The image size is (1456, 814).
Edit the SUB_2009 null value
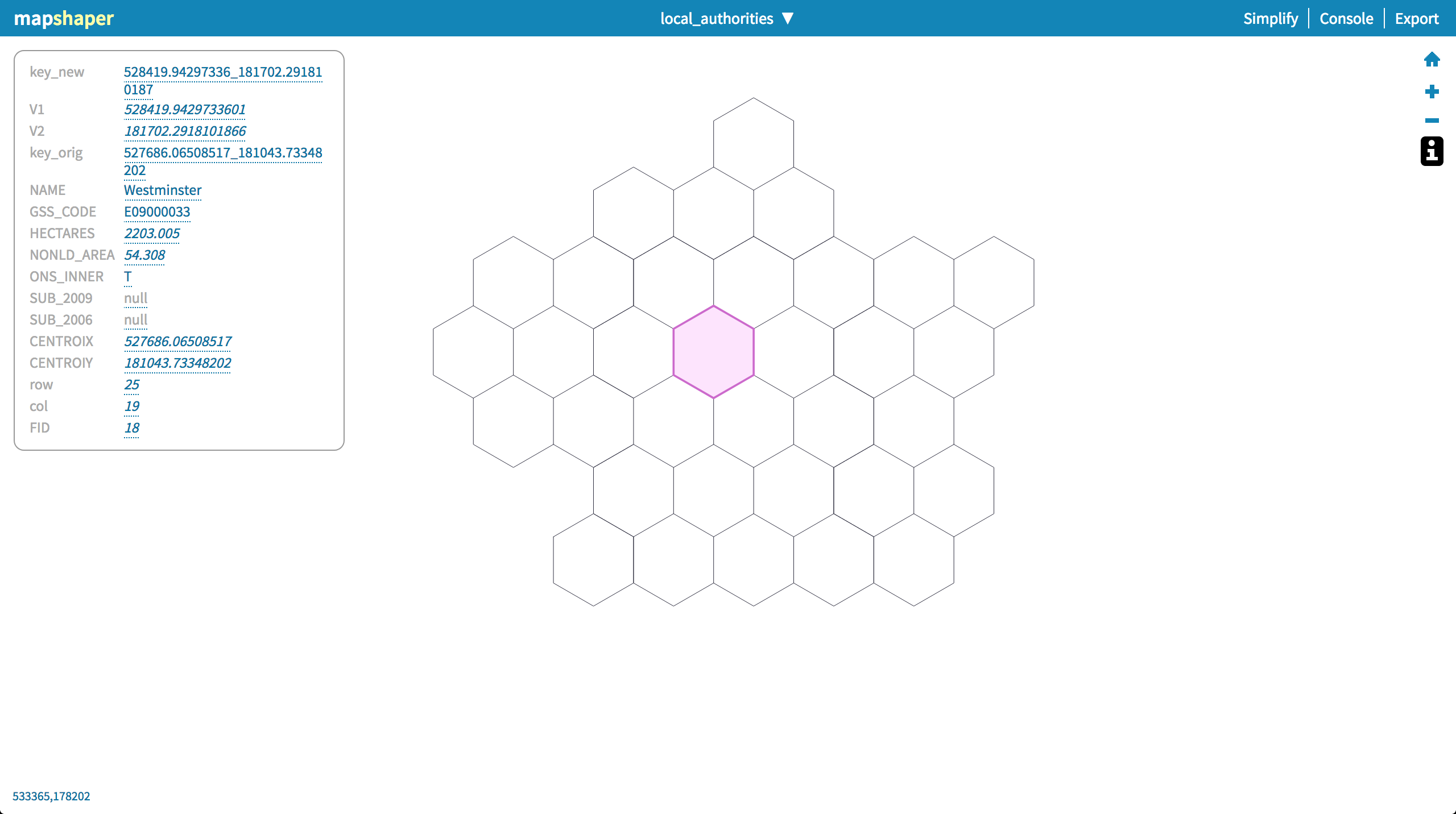(135, 298)
